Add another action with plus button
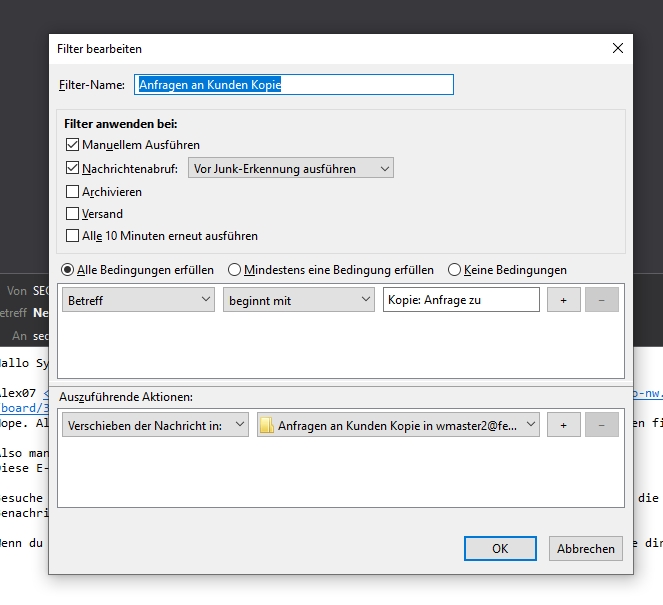The image size is (663, 605). tap(563, 425)
